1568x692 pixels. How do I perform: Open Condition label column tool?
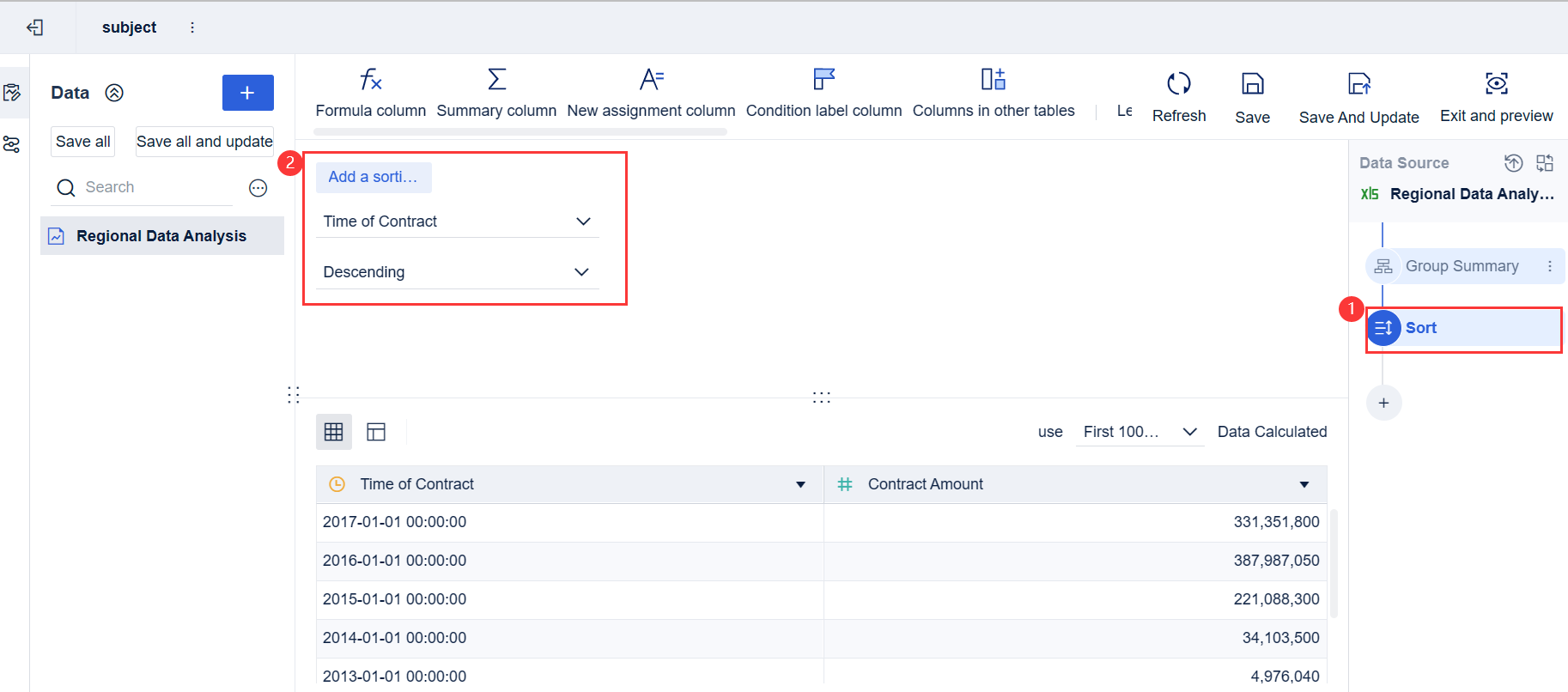[824, 81]
